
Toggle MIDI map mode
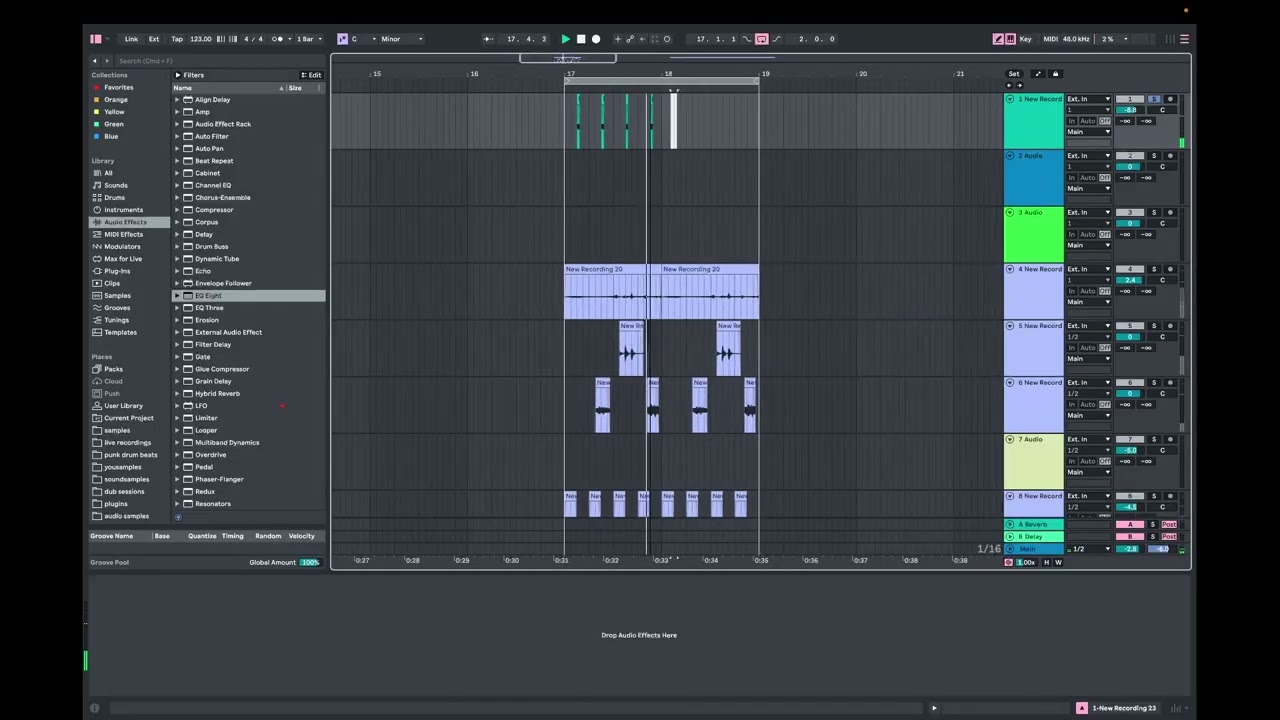point(1050,39)
